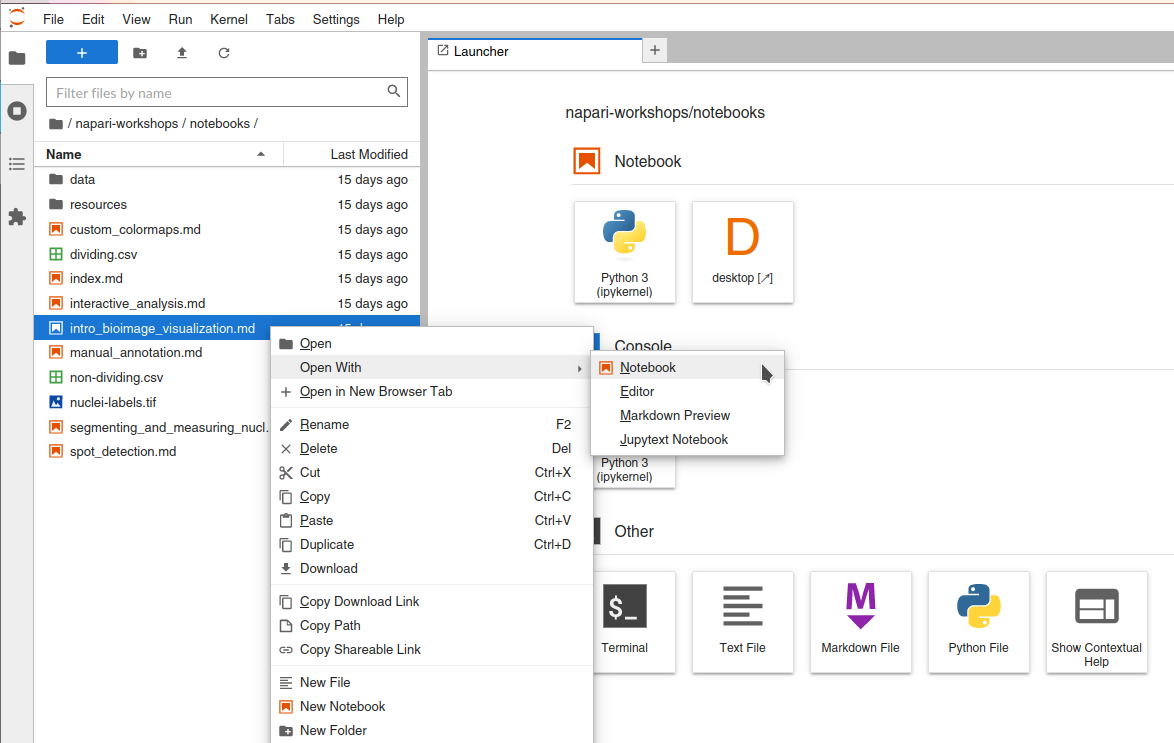
Task: Click the blue new launcher button
Action: tap(81, 52)
